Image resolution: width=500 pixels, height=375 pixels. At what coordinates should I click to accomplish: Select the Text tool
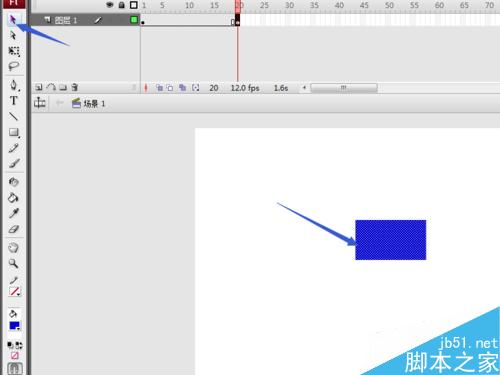pyautogui.click(x=14, y=101)
